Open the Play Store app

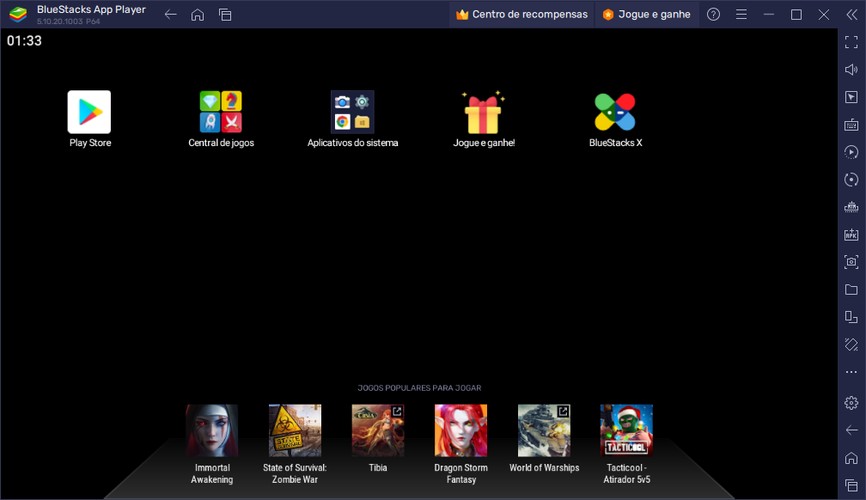(x=89, y=112)
